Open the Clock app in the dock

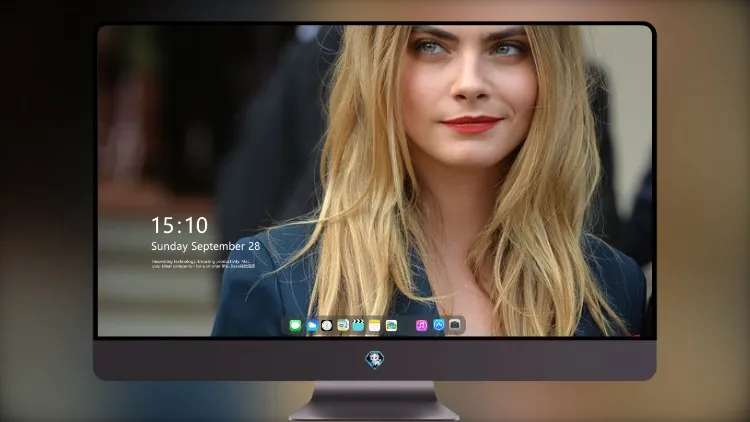pos(327,326)
